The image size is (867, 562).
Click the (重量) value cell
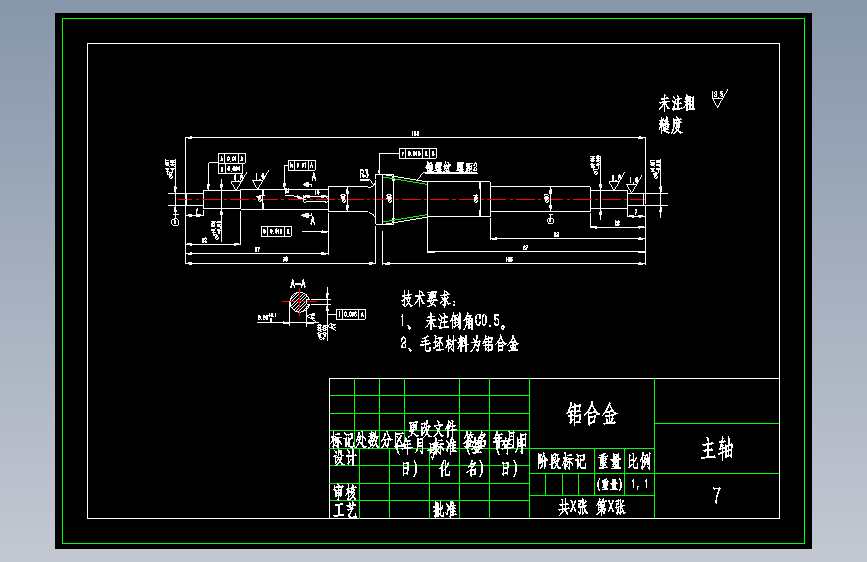(x=610, y=485)
